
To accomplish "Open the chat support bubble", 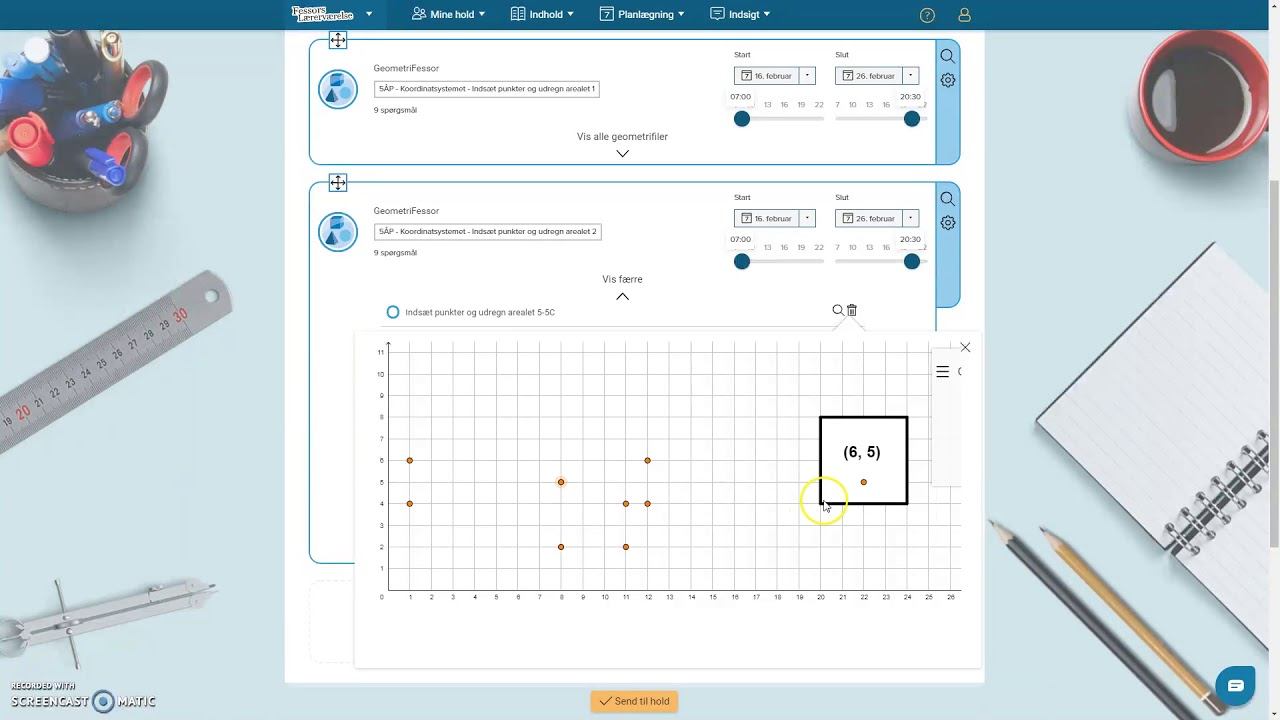I will point(1235,685).
